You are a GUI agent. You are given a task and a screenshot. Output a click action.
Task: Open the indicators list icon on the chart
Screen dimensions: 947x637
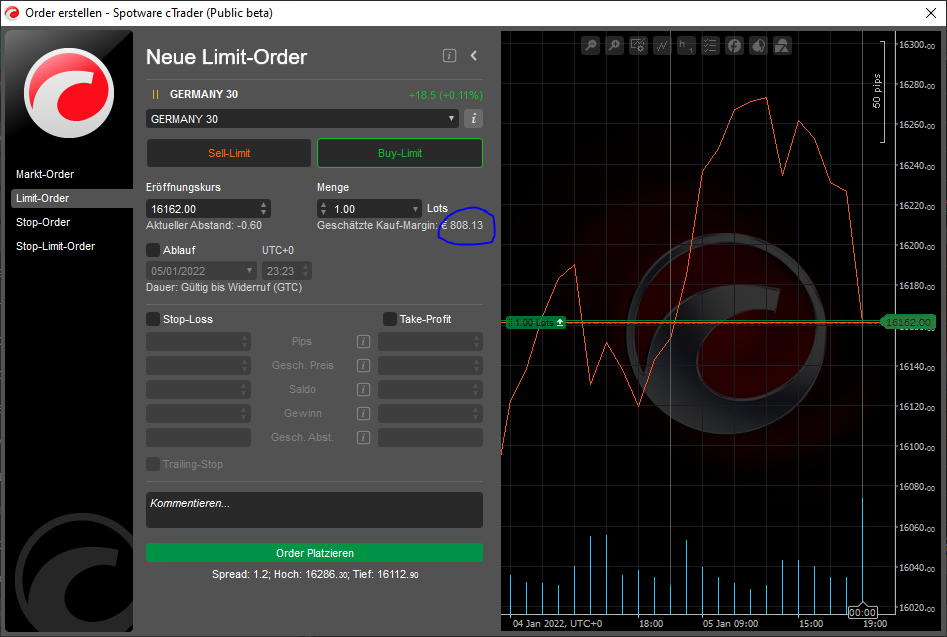pos(710,45)
